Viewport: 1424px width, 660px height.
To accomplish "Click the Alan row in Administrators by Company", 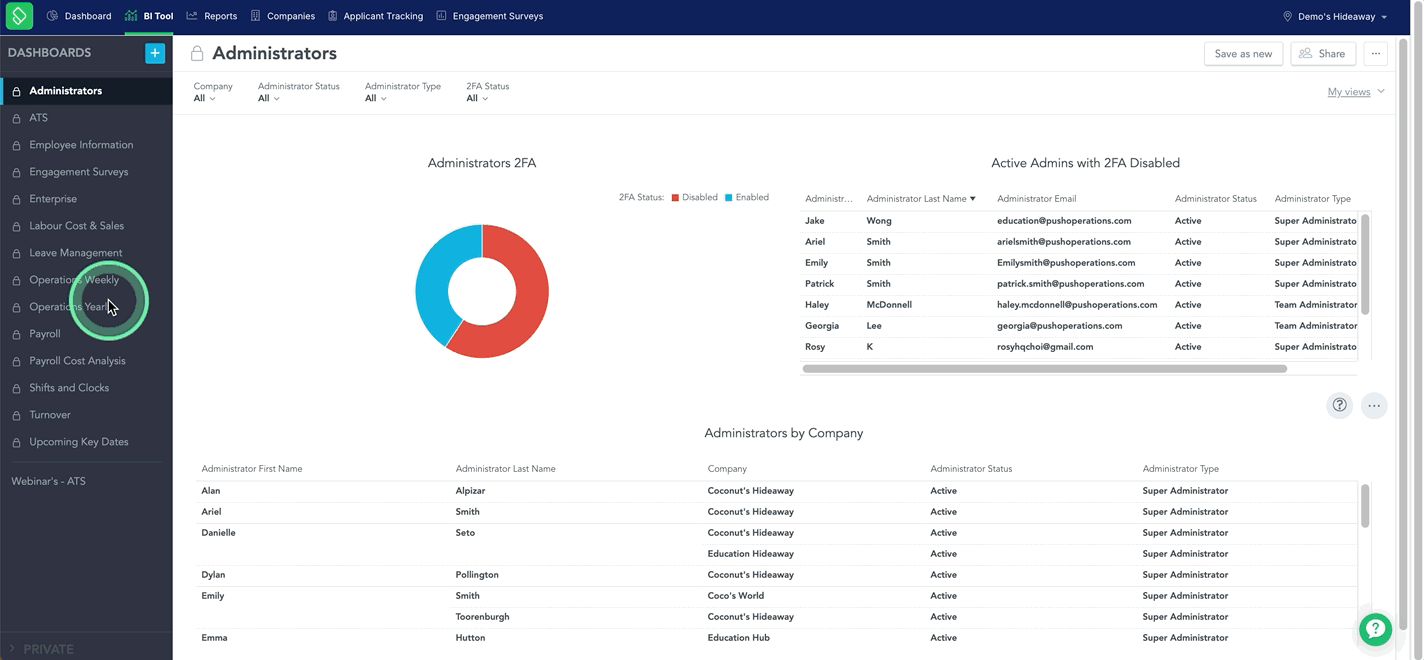I will pyautogui.click(x=777, y=491).
